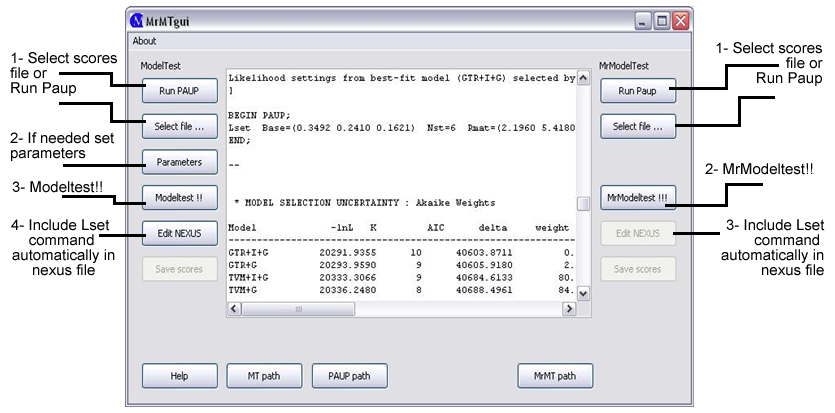Click the ModelTest group label

tap(161, 66)
